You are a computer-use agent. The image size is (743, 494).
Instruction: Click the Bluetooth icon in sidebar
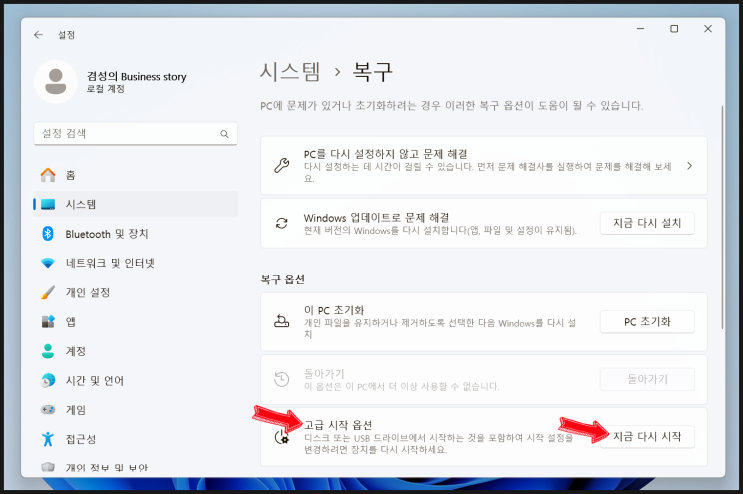[48, 234]
